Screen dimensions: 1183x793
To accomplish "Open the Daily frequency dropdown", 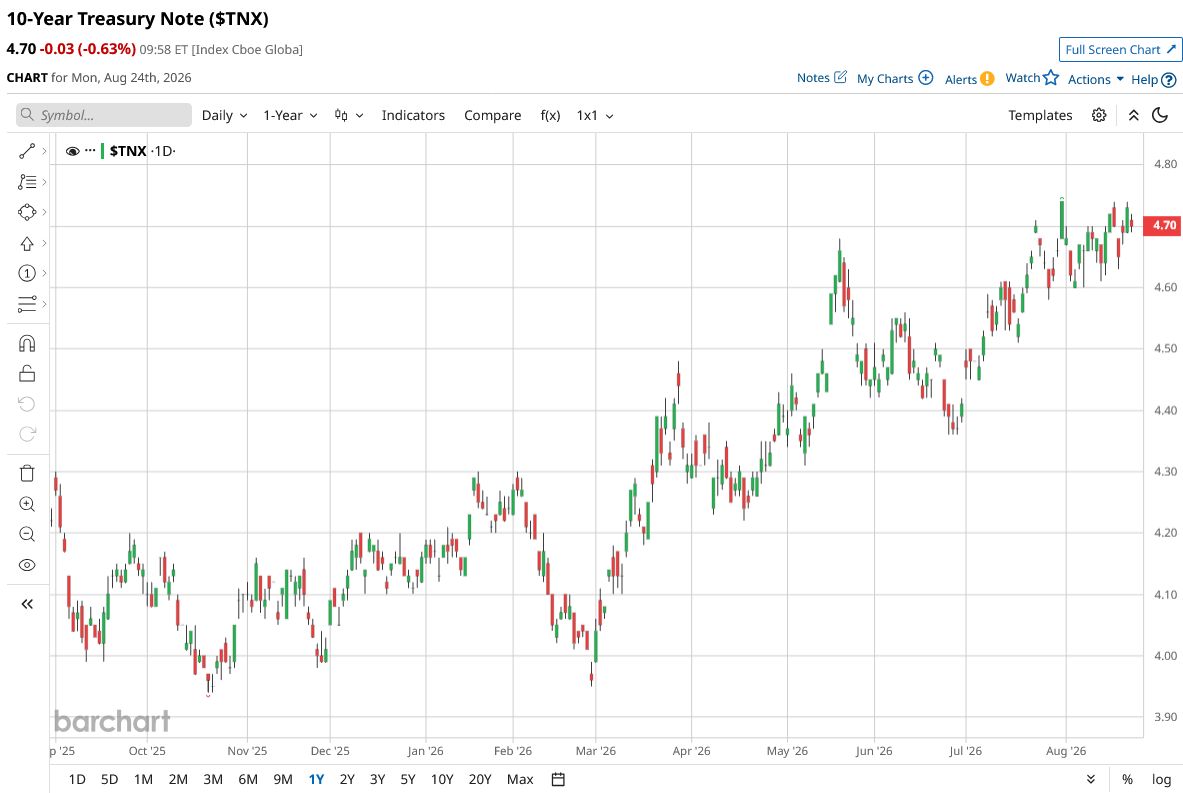I will (x=224, y=115).
